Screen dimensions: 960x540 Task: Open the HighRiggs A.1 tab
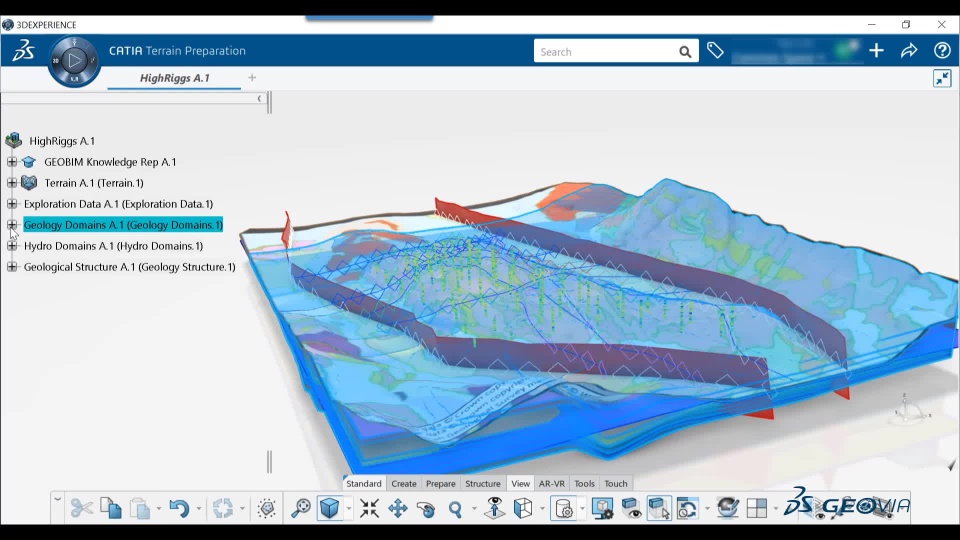pyautogui.click(x=174, y=78)
